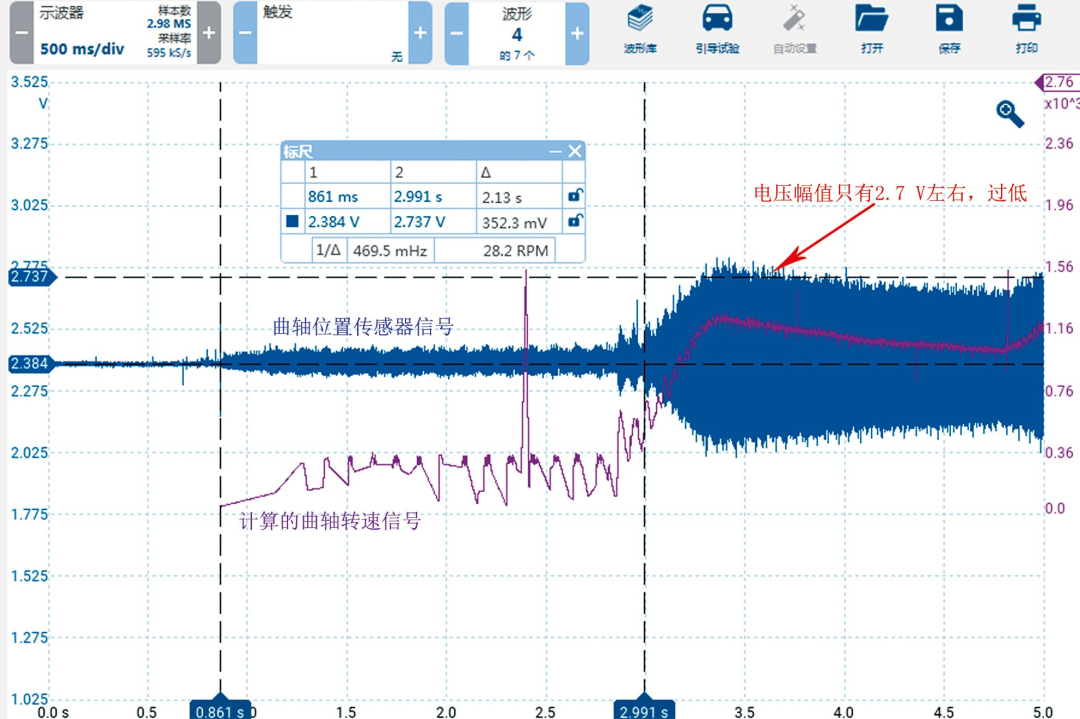Open the 波形库 waveform library

click(x=641, y=30)
